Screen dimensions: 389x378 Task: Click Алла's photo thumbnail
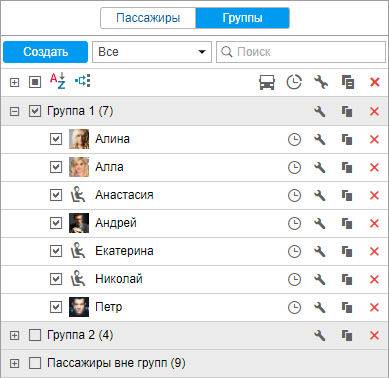click(79, 167)
